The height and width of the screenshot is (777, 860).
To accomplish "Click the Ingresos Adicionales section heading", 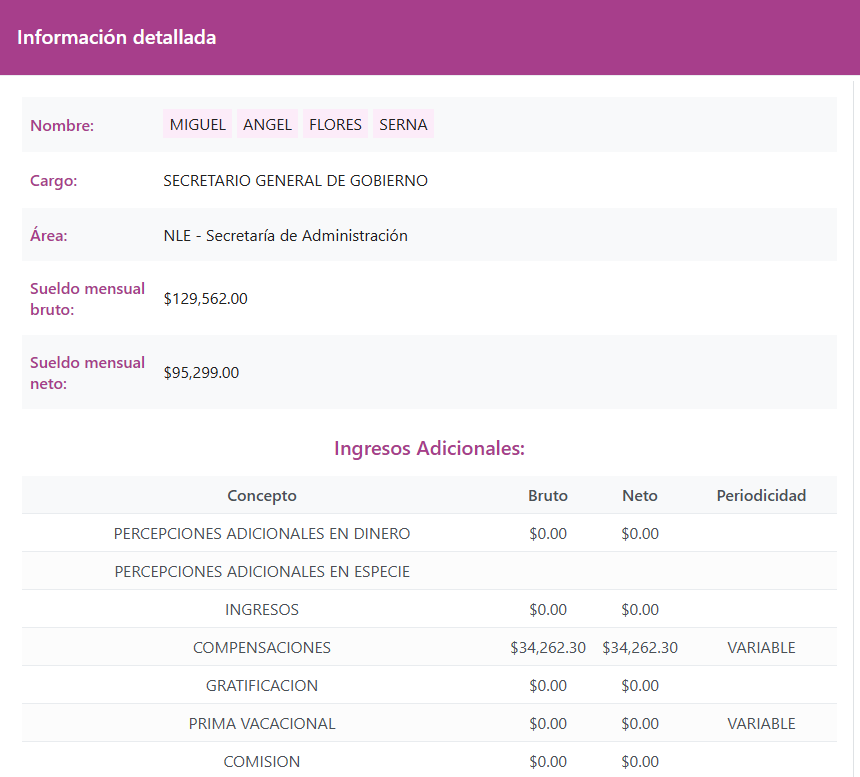I will point(429,448).
